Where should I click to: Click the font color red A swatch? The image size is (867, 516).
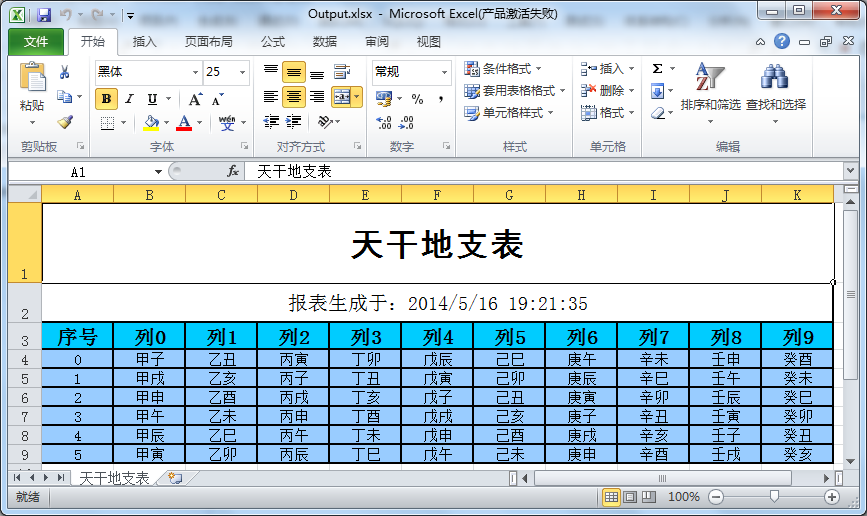coord(184,123)
